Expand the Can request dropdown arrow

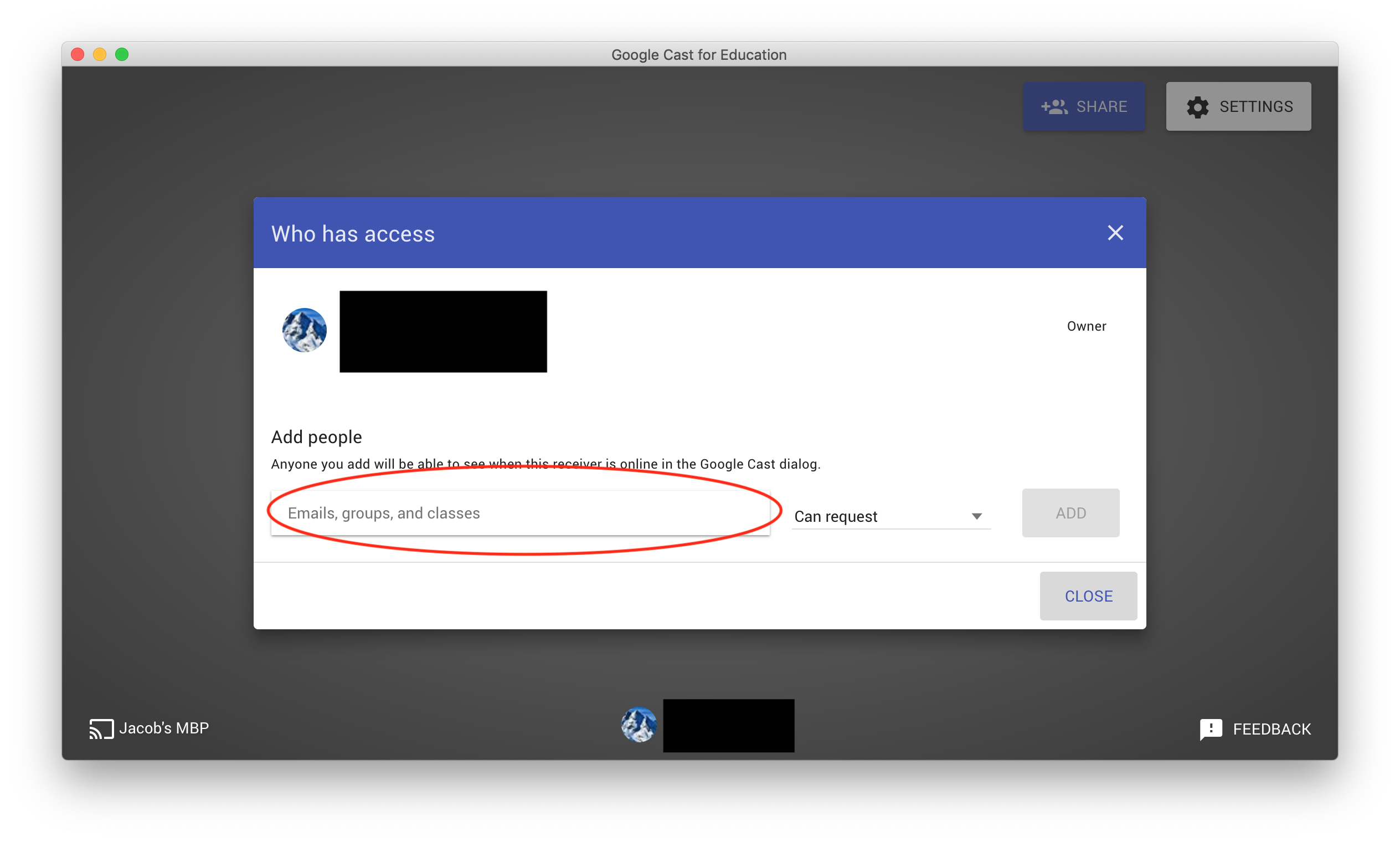(x=976, y=516)
